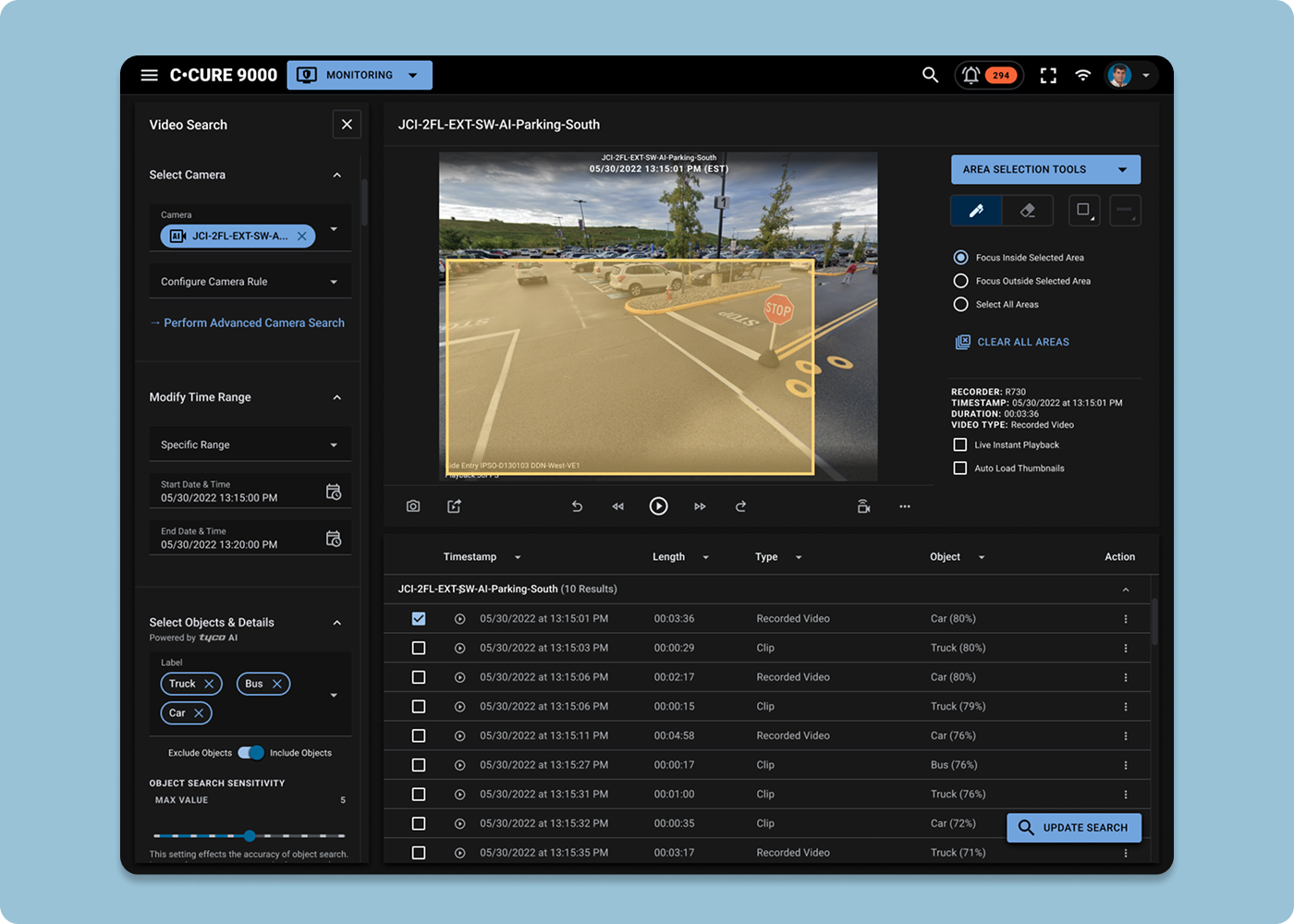Open the Area Selection Tools dropdown
The height and width of the screenshot is (924, 1294).
[x=1045, y=169]
